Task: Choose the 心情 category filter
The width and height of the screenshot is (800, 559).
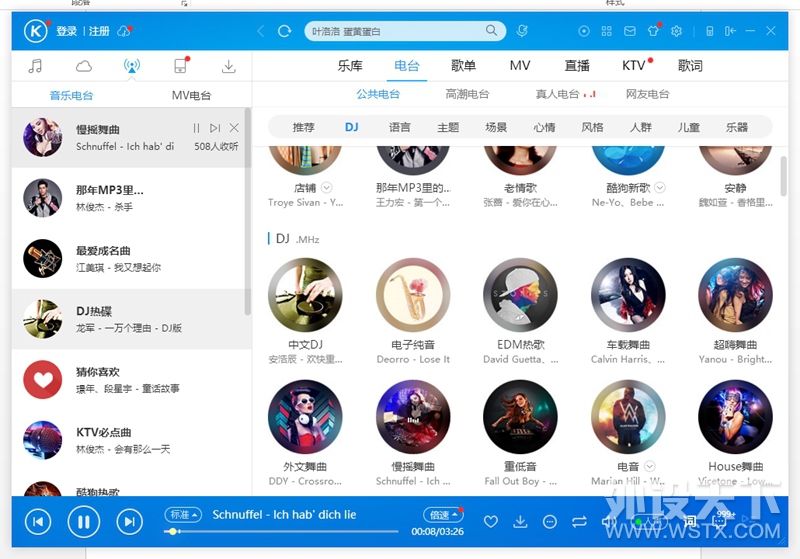Action: pos(544,127)
